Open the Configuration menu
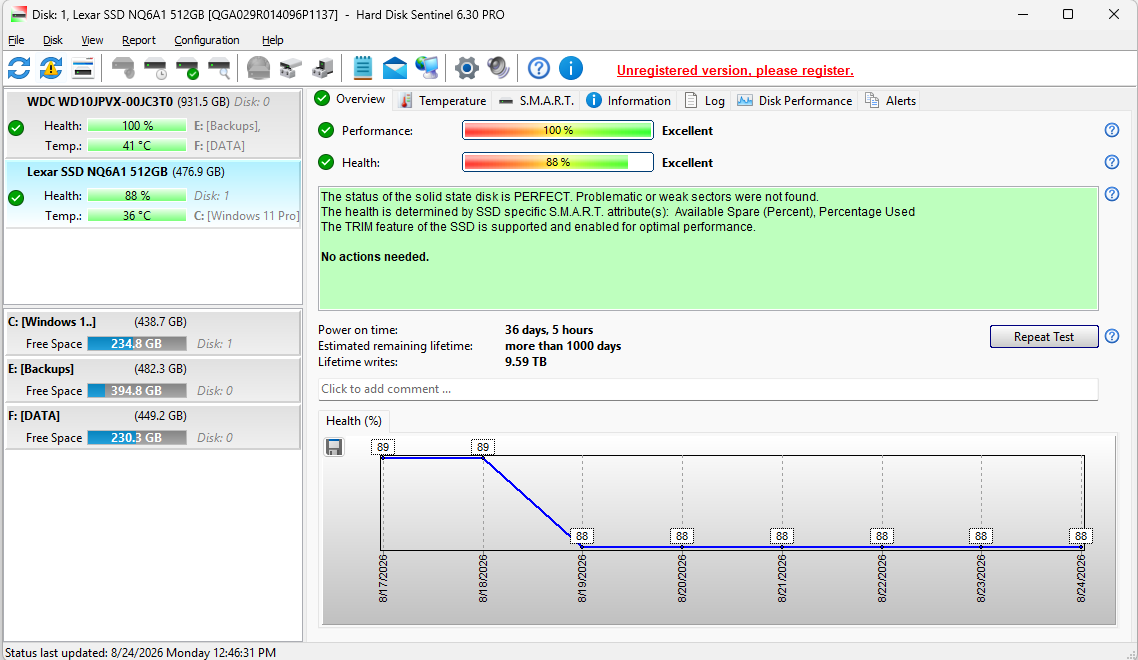This screenshot has width=1138, height=660. 207,40
